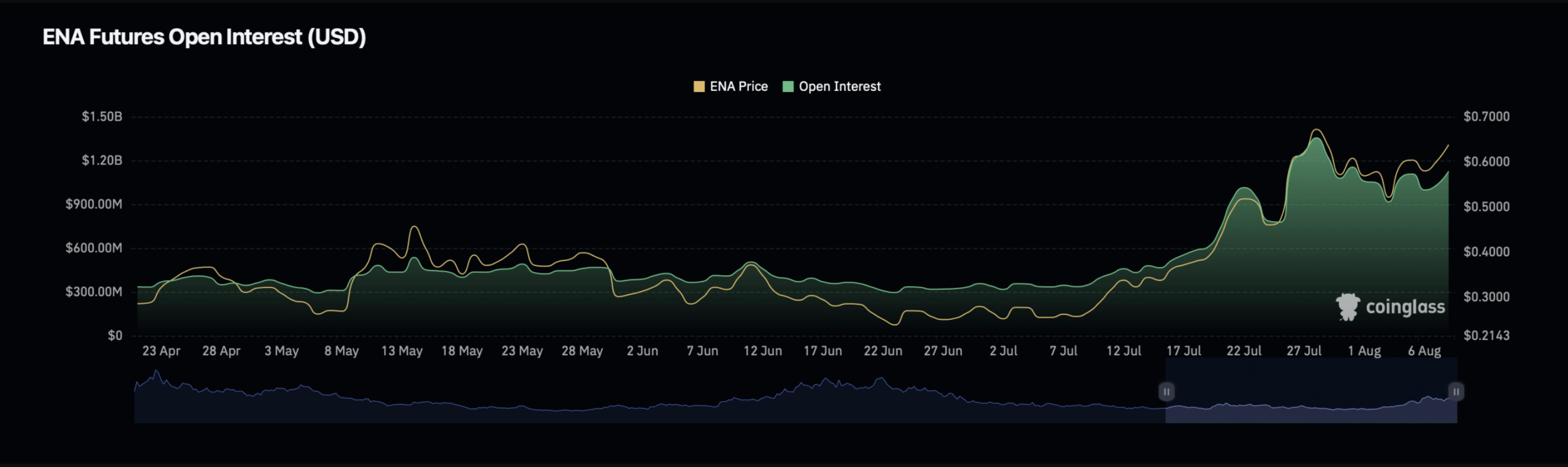Click the 18 May date label
The height and width of the screenshot is (467, 1568).
pyautogui.click(x=462, y=351)
